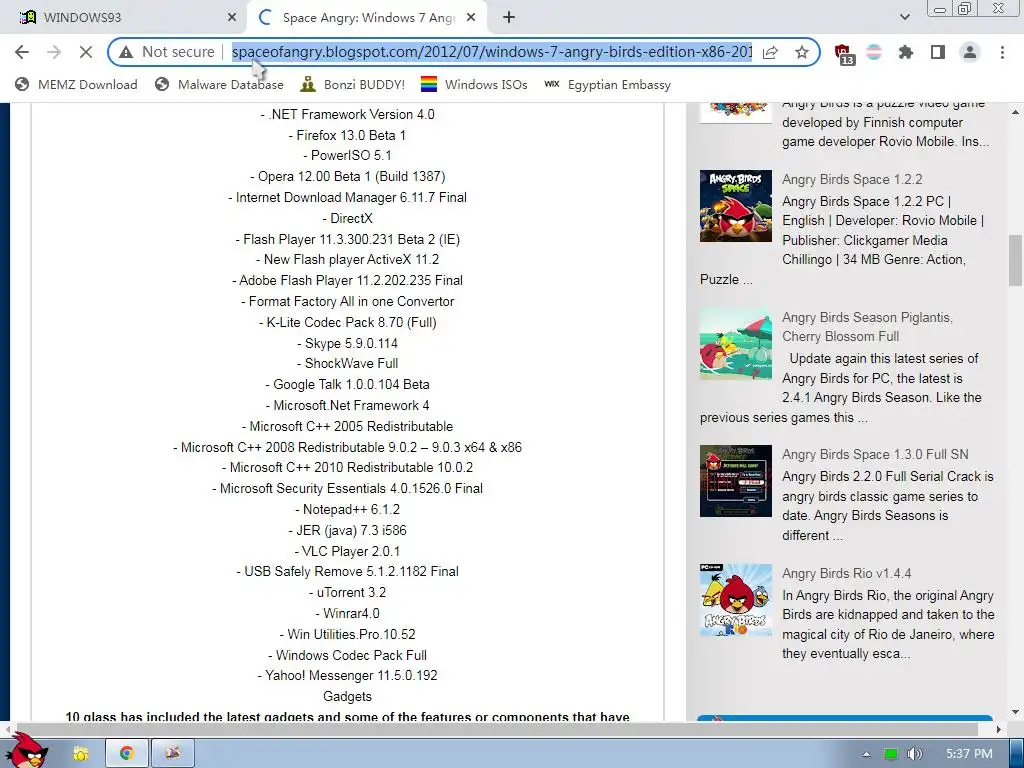Screen dimensions: 1024x768
Task: Click the horizontal scrollbar right arrow
Action: coord(998,728)
